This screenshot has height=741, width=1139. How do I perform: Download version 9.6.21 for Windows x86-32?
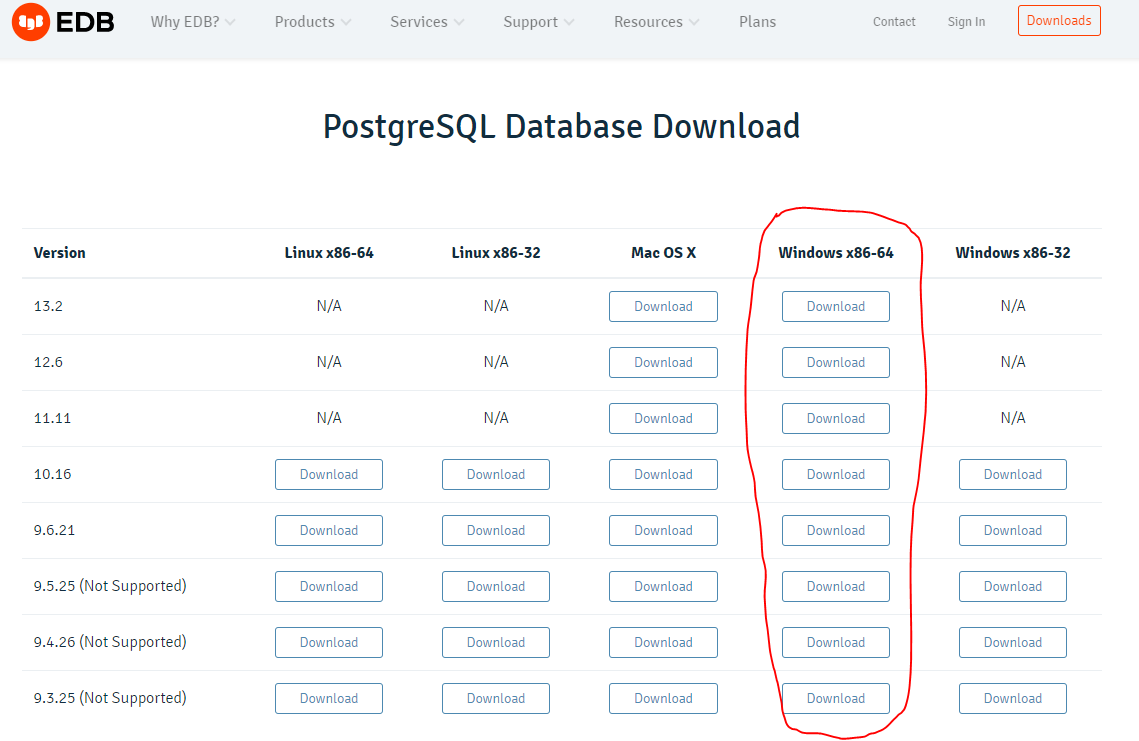(1013, 530)
